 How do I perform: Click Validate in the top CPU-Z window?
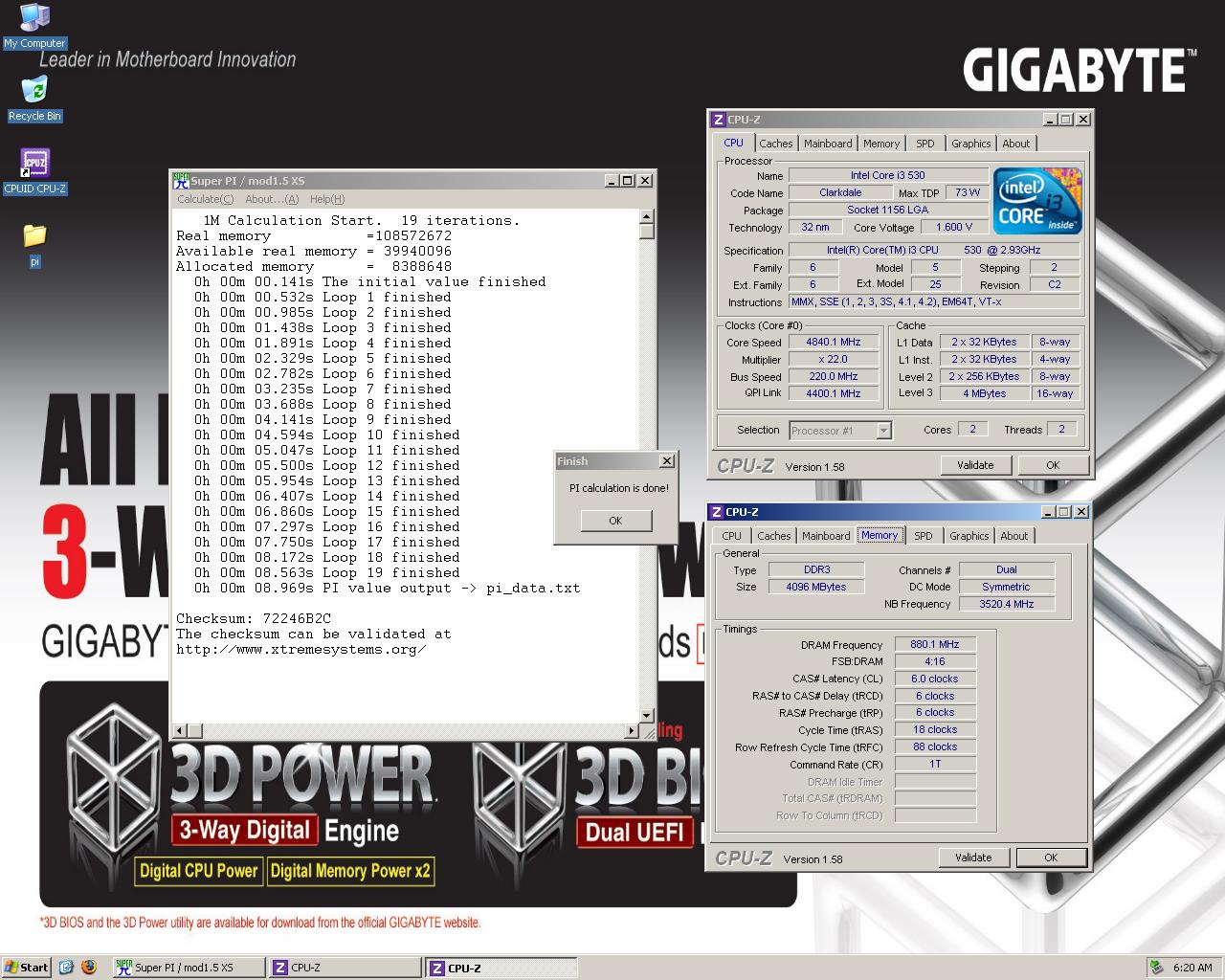974,465
